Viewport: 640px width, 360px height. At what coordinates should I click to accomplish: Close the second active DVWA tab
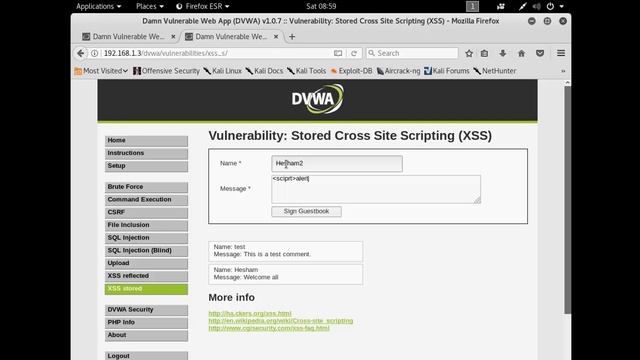[276, 37]
